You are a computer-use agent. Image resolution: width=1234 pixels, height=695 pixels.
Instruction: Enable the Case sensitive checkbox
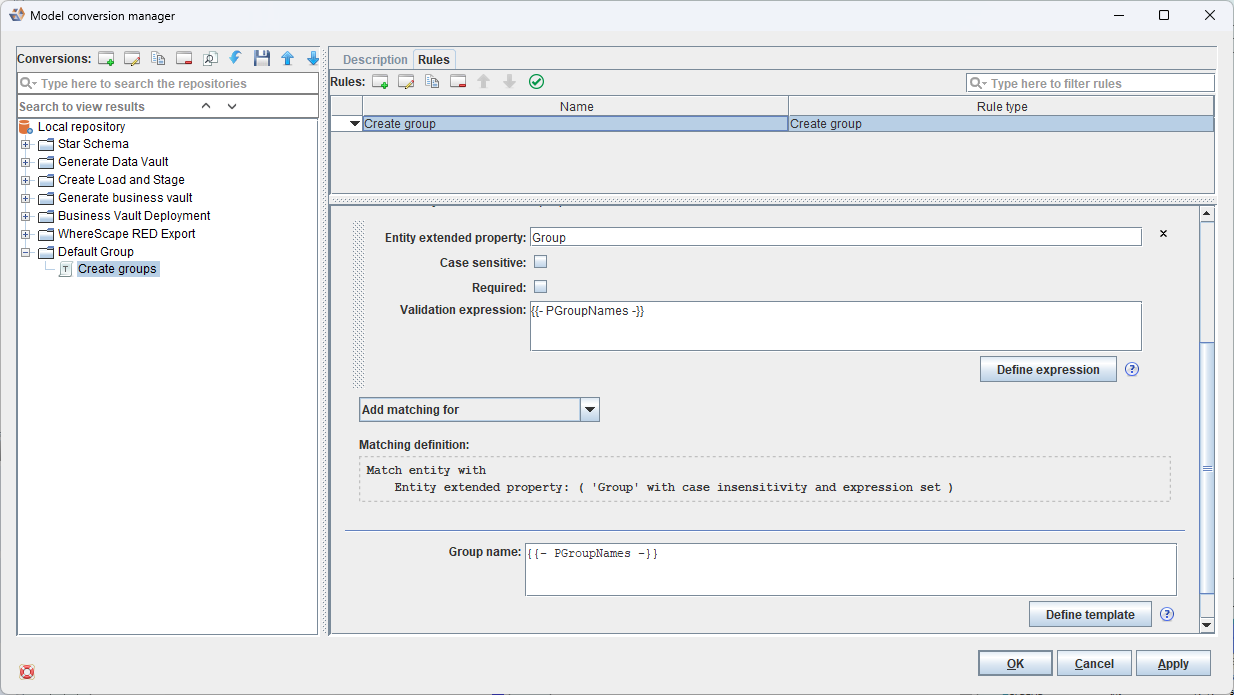(x=540, y=262)
